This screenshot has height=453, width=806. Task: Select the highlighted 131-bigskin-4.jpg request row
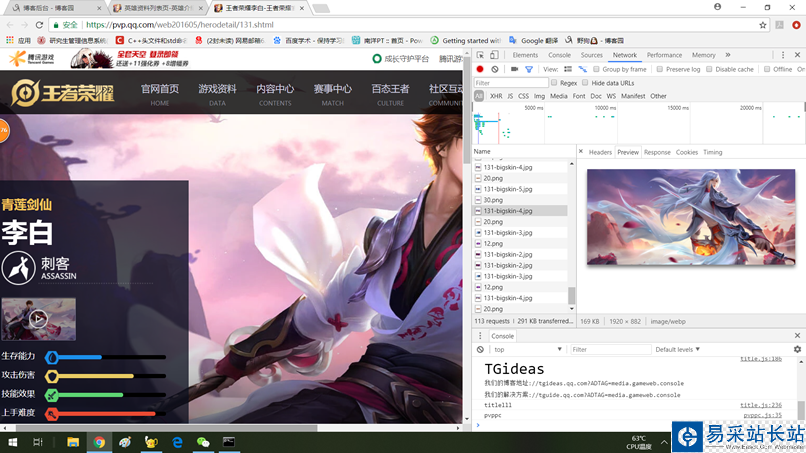[x=520, y=211]
